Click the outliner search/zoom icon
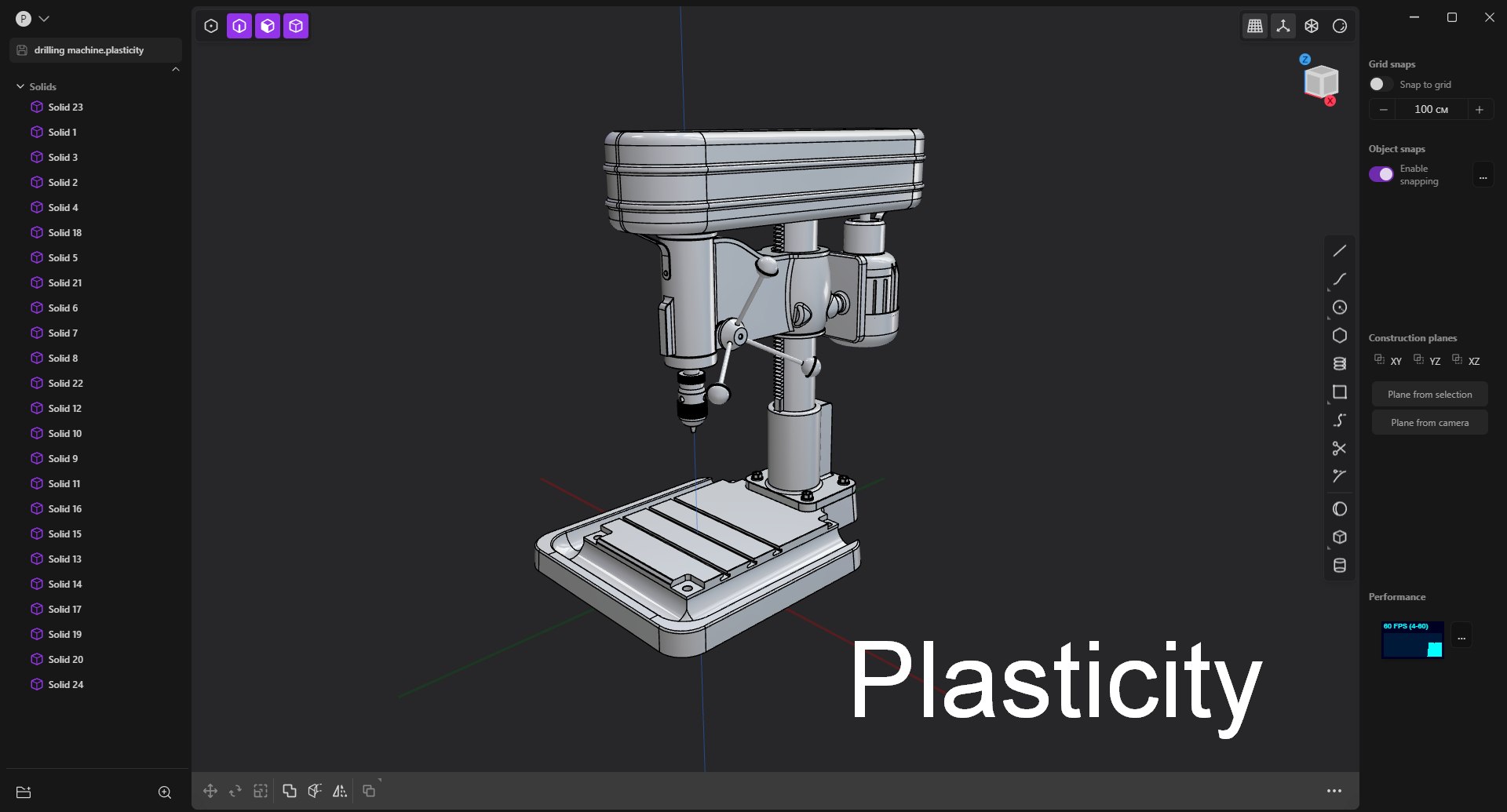 [x=165, y=792]
